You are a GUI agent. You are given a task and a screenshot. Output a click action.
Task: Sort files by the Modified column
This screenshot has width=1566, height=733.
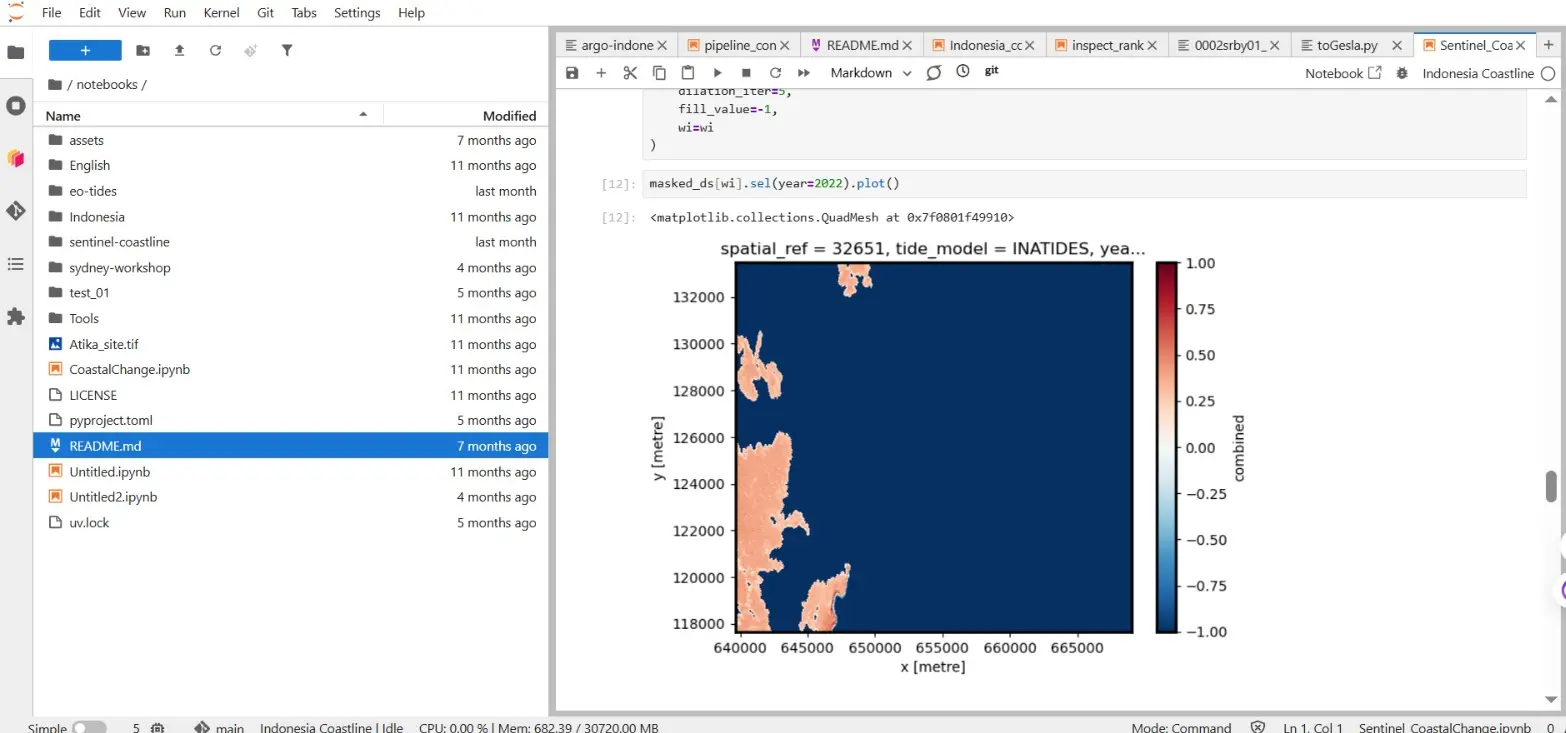[x=466, y=116]
